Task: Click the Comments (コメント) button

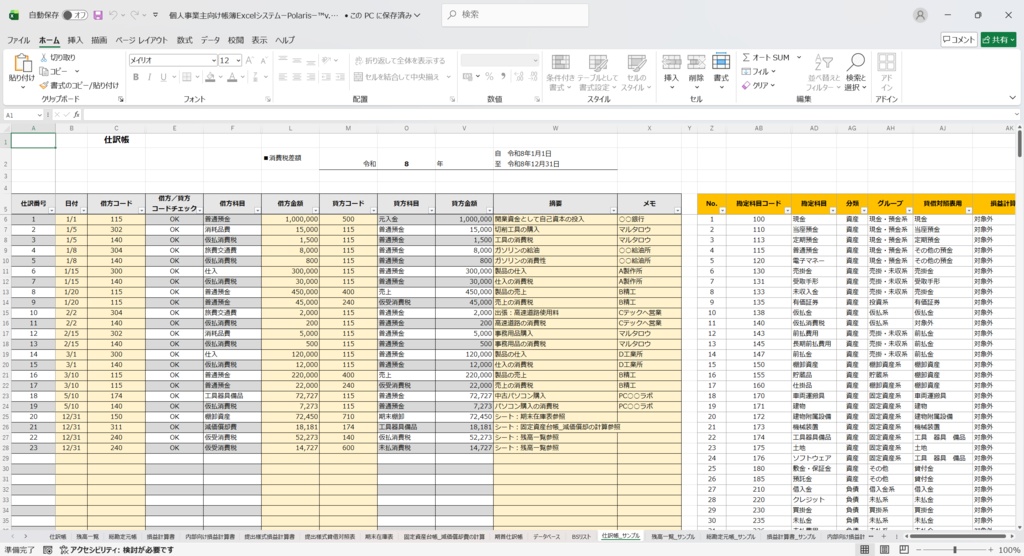Action: [x=959, y=39]
